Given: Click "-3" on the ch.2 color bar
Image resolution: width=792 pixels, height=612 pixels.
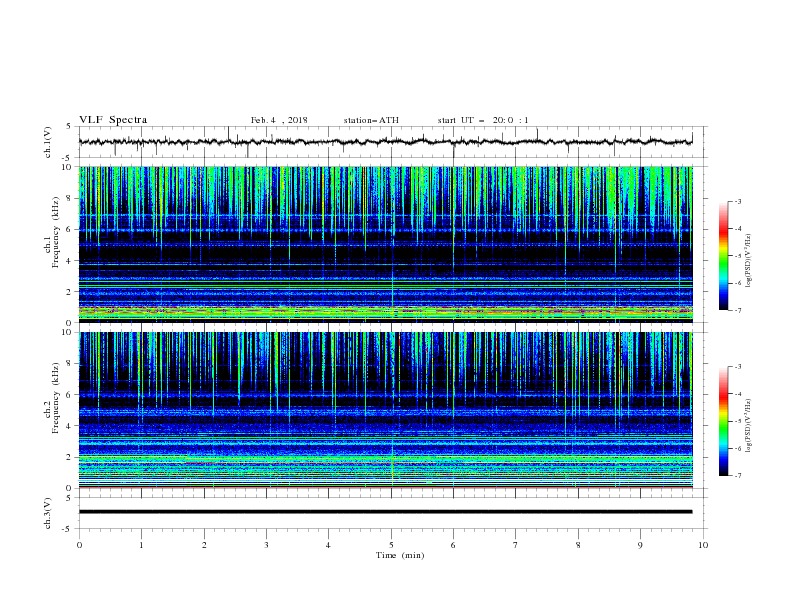Looking at the screenshot, I should point(737,367).
